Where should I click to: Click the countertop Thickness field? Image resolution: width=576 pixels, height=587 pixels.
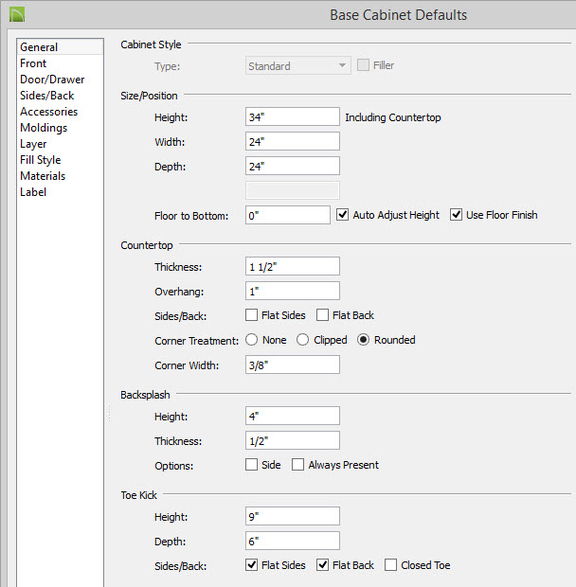pyautogui.click(x=292, y=267)
